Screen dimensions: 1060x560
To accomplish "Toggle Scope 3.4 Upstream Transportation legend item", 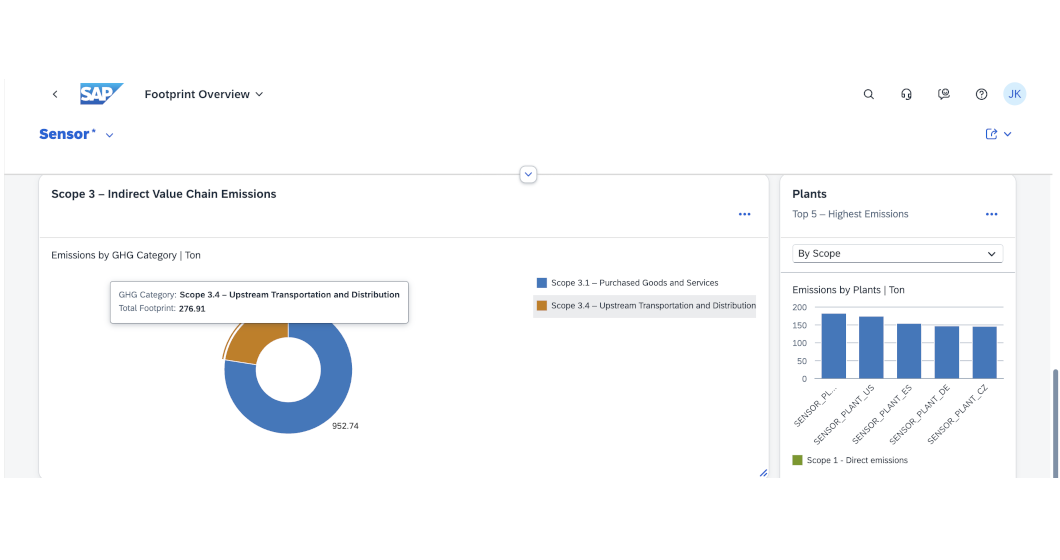I will (x=645, y=306).
